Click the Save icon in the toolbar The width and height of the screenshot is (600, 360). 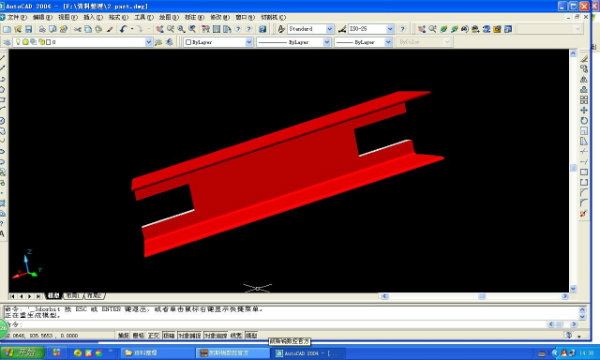click(29, 29)
